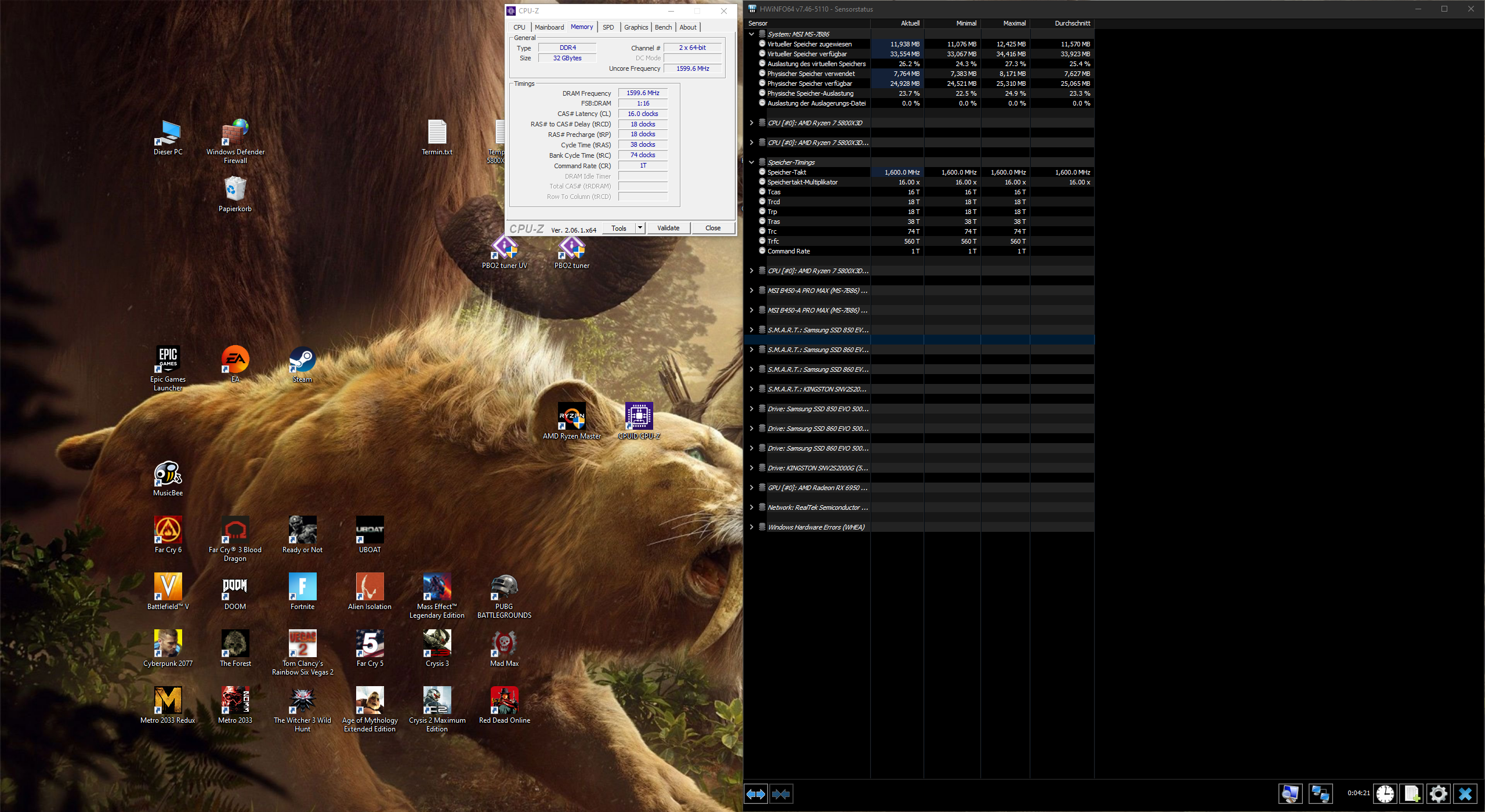Open the PBO2 tuner UV shortcut
Viewport: 1485px width, 812px height.
point(504,251)
